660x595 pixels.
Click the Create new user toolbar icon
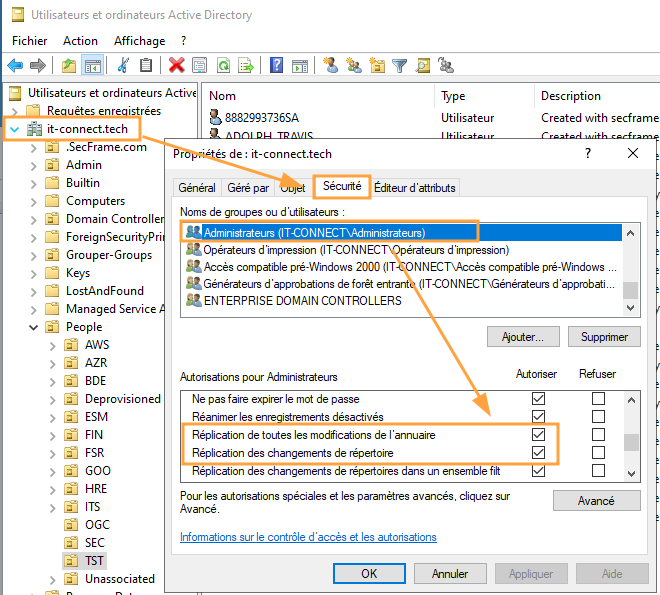(331, 66)
